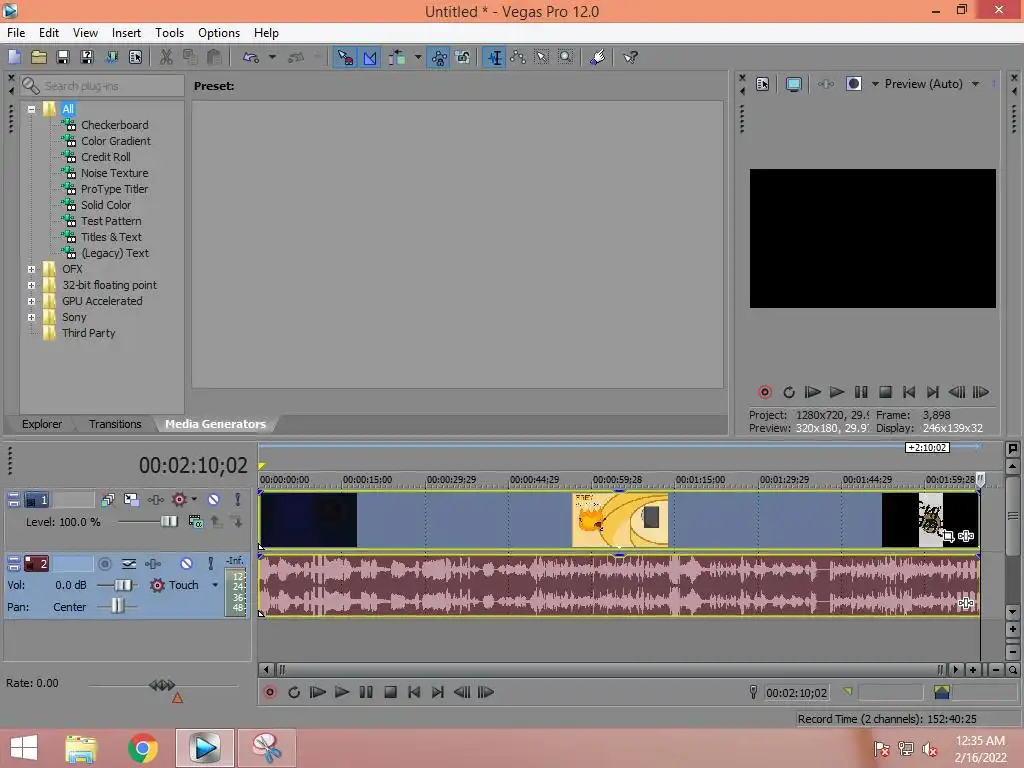Expand the GPU Accelerated folder
The width and height of the screenshot is (1024, 768).
click(x=31, y=301)
